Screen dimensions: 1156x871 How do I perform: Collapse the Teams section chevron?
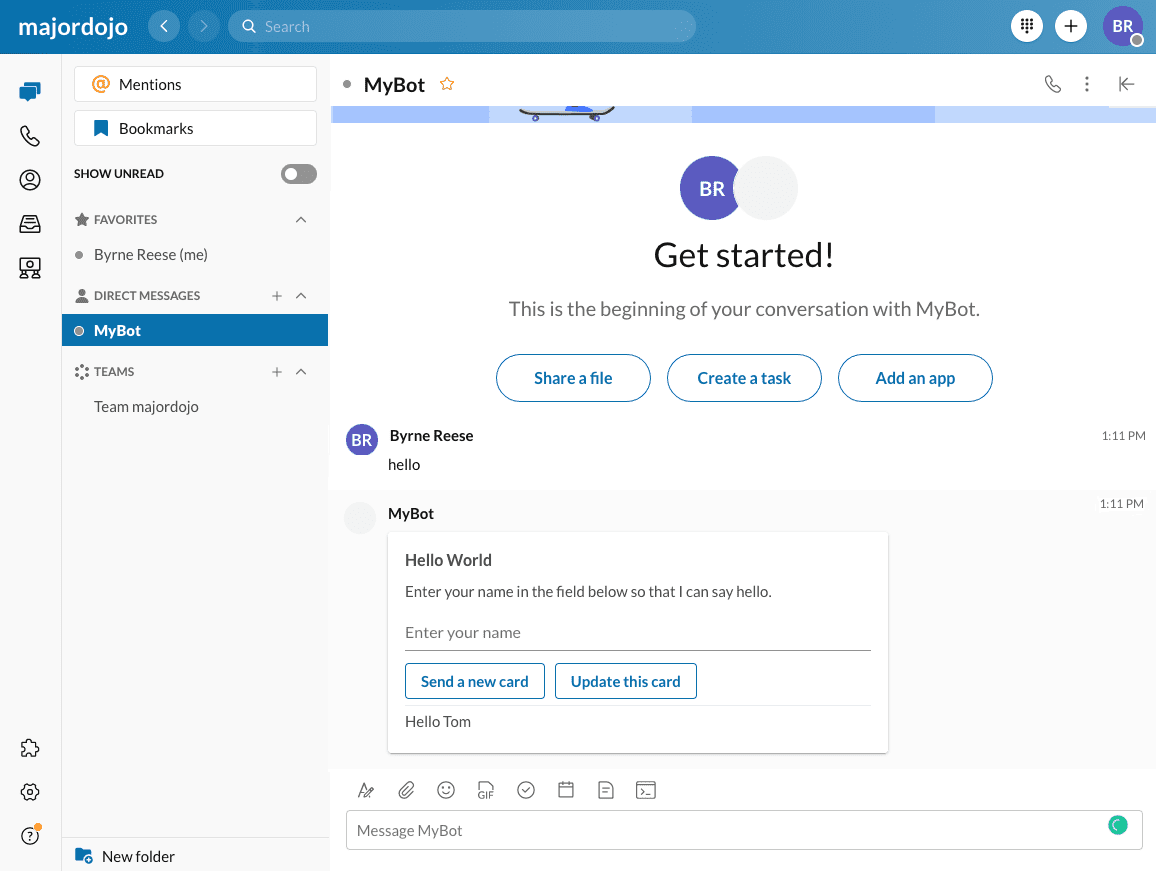point(301,372)
